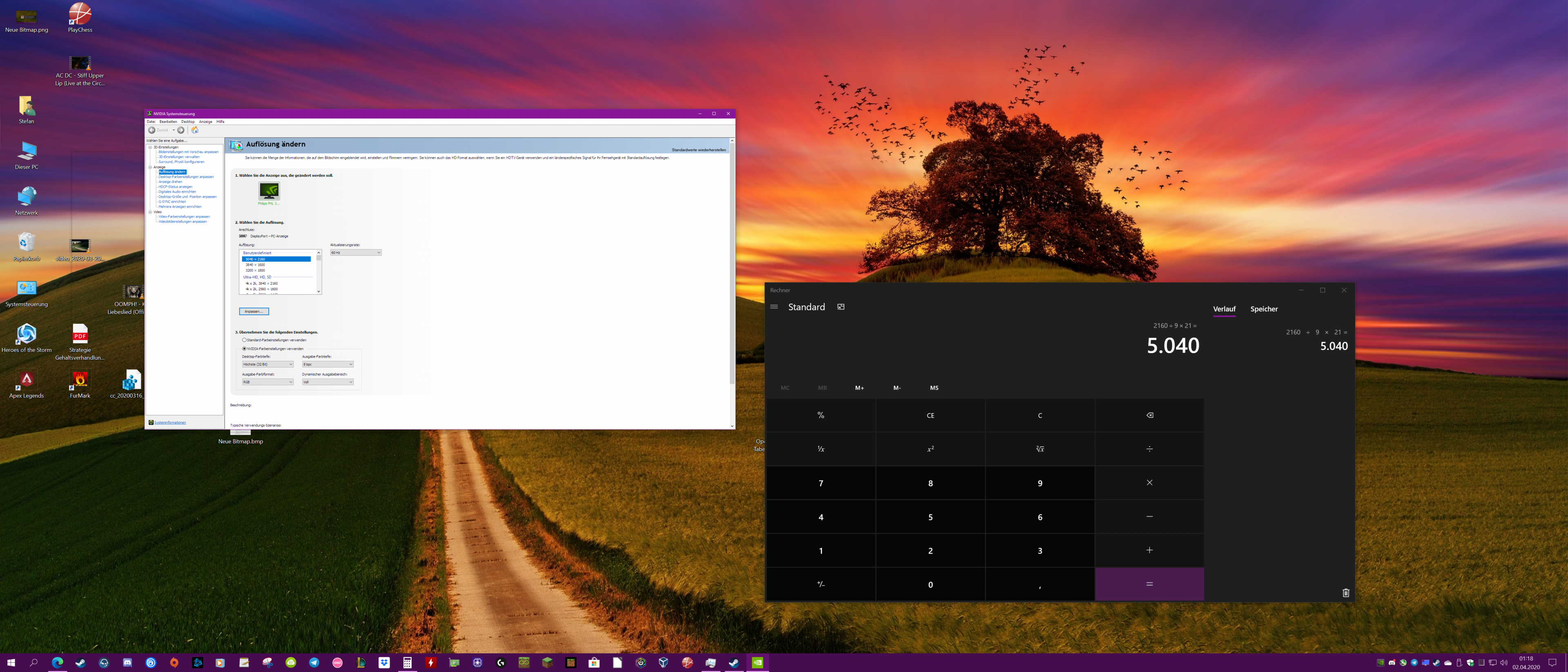Click the divide operator key
This screenshot has height=672, width=1568.
click(x=1149, y=449)
